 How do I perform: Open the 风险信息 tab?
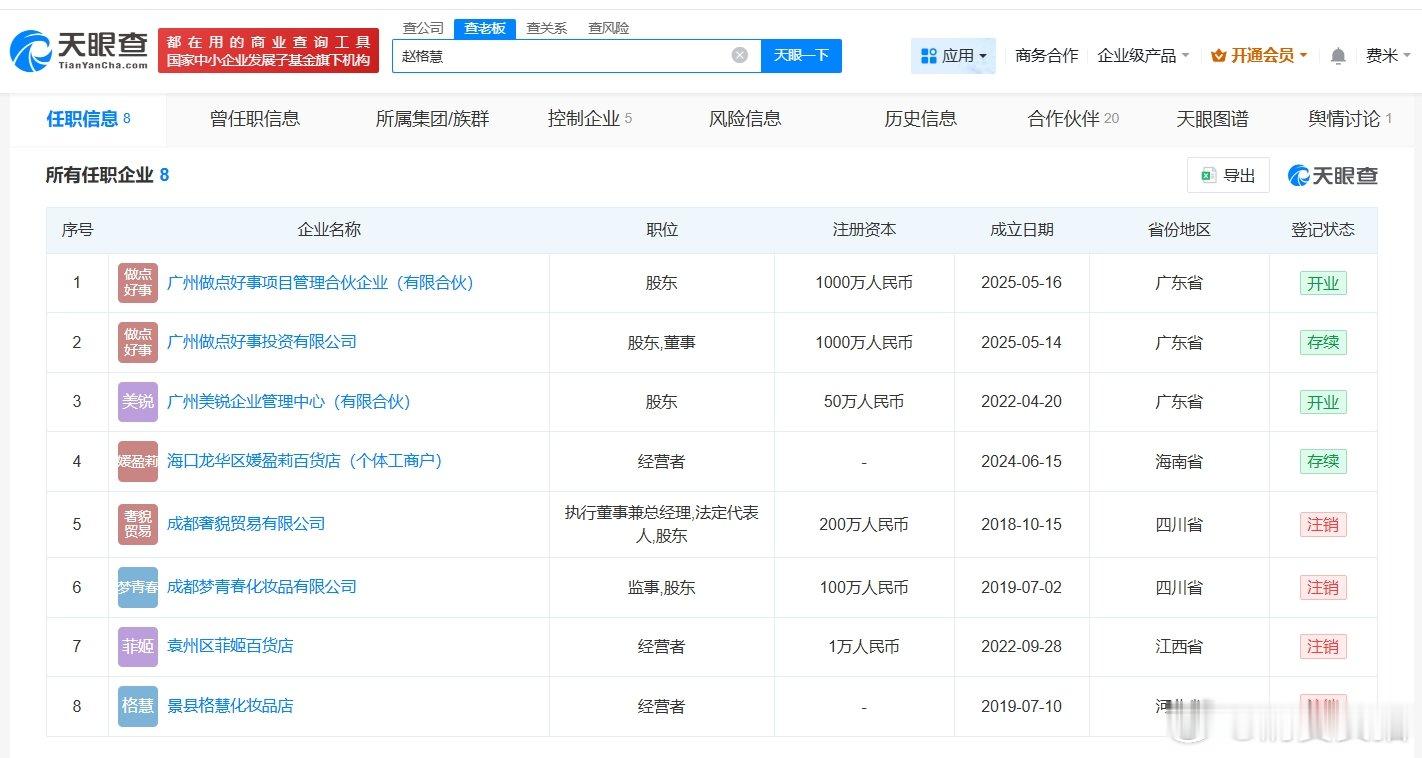pos(745,119)
